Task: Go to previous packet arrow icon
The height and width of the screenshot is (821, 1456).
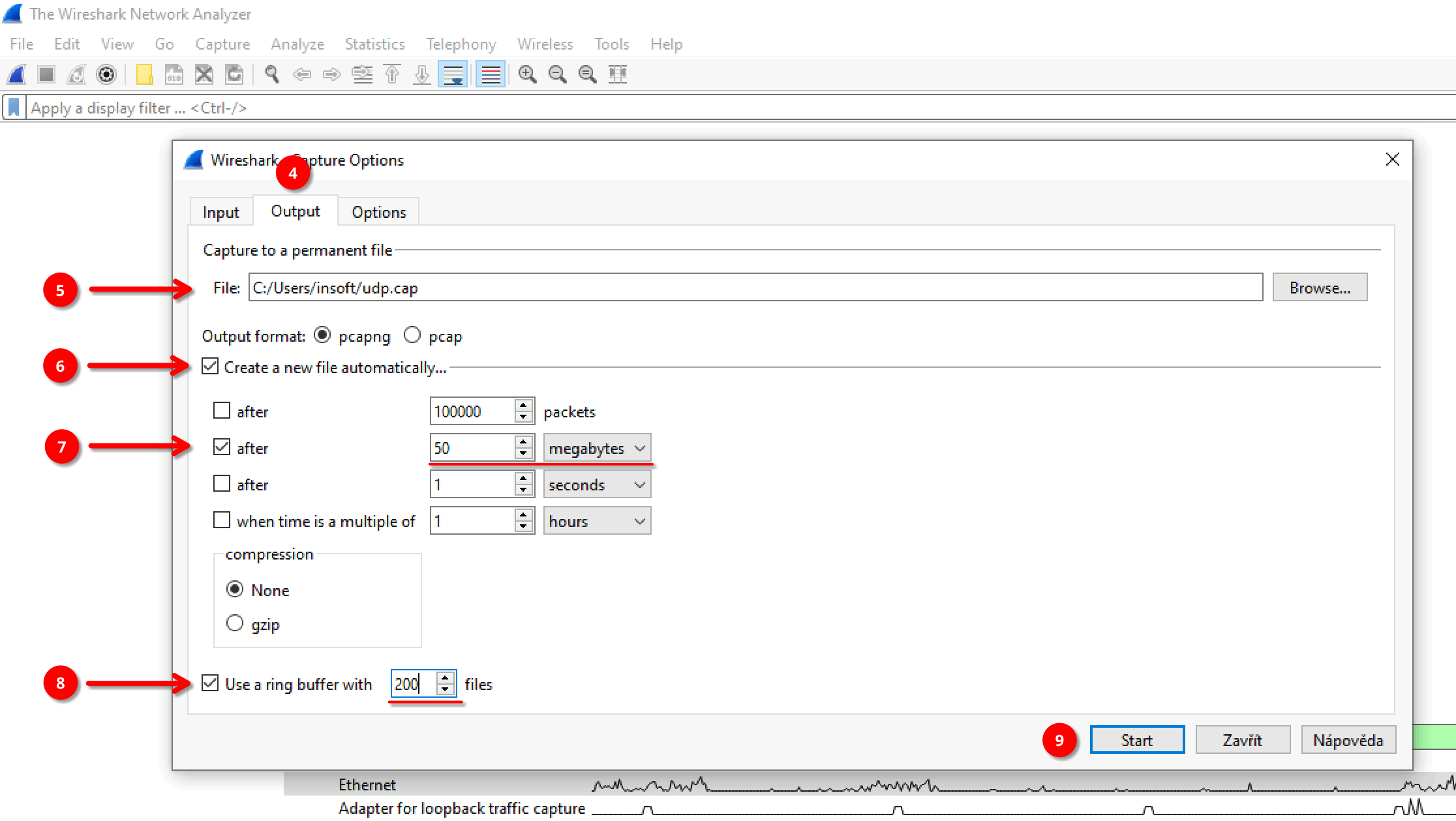Action: 302,74
